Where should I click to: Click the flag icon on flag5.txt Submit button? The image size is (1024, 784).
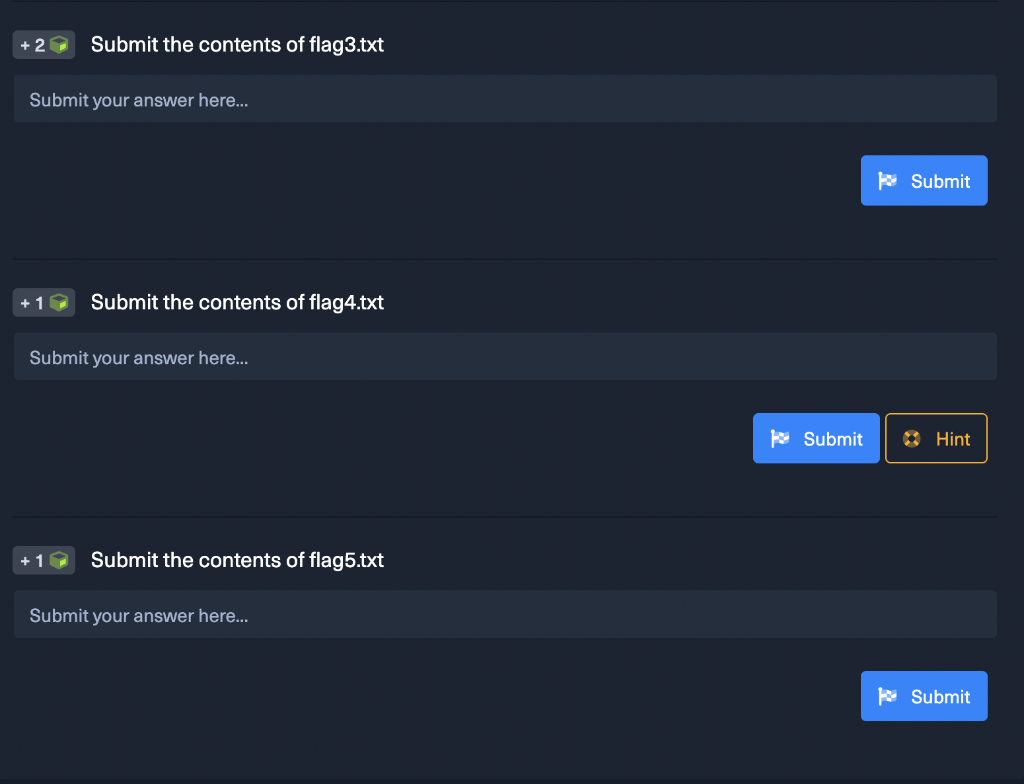(x=888, y=697)
